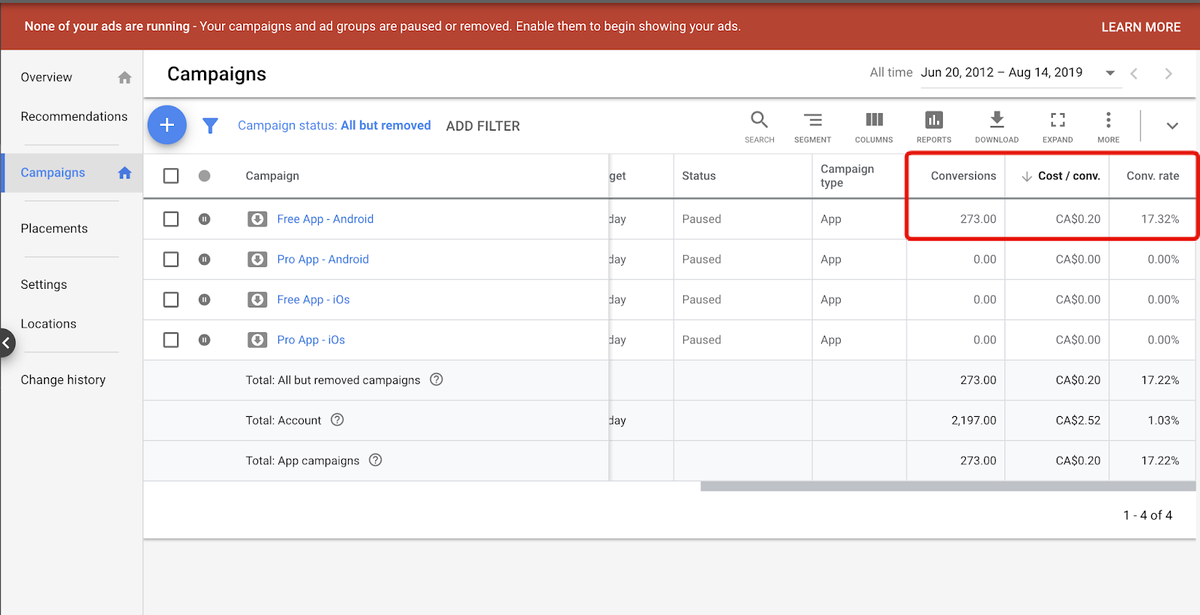Open the Columns tool

[874, 126]
